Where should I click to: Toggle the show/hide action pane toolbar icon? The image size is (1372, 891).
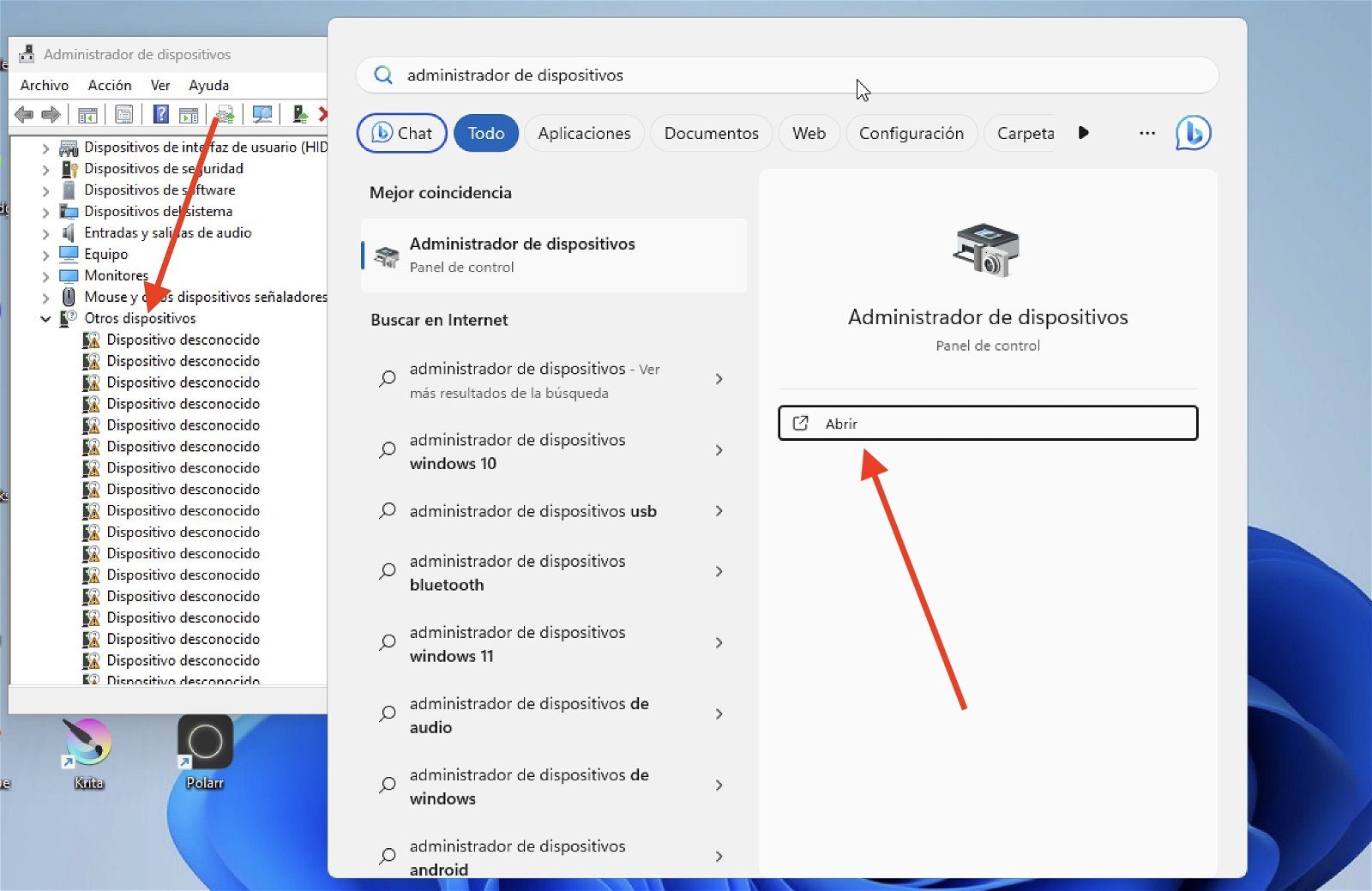coord(189,114)
